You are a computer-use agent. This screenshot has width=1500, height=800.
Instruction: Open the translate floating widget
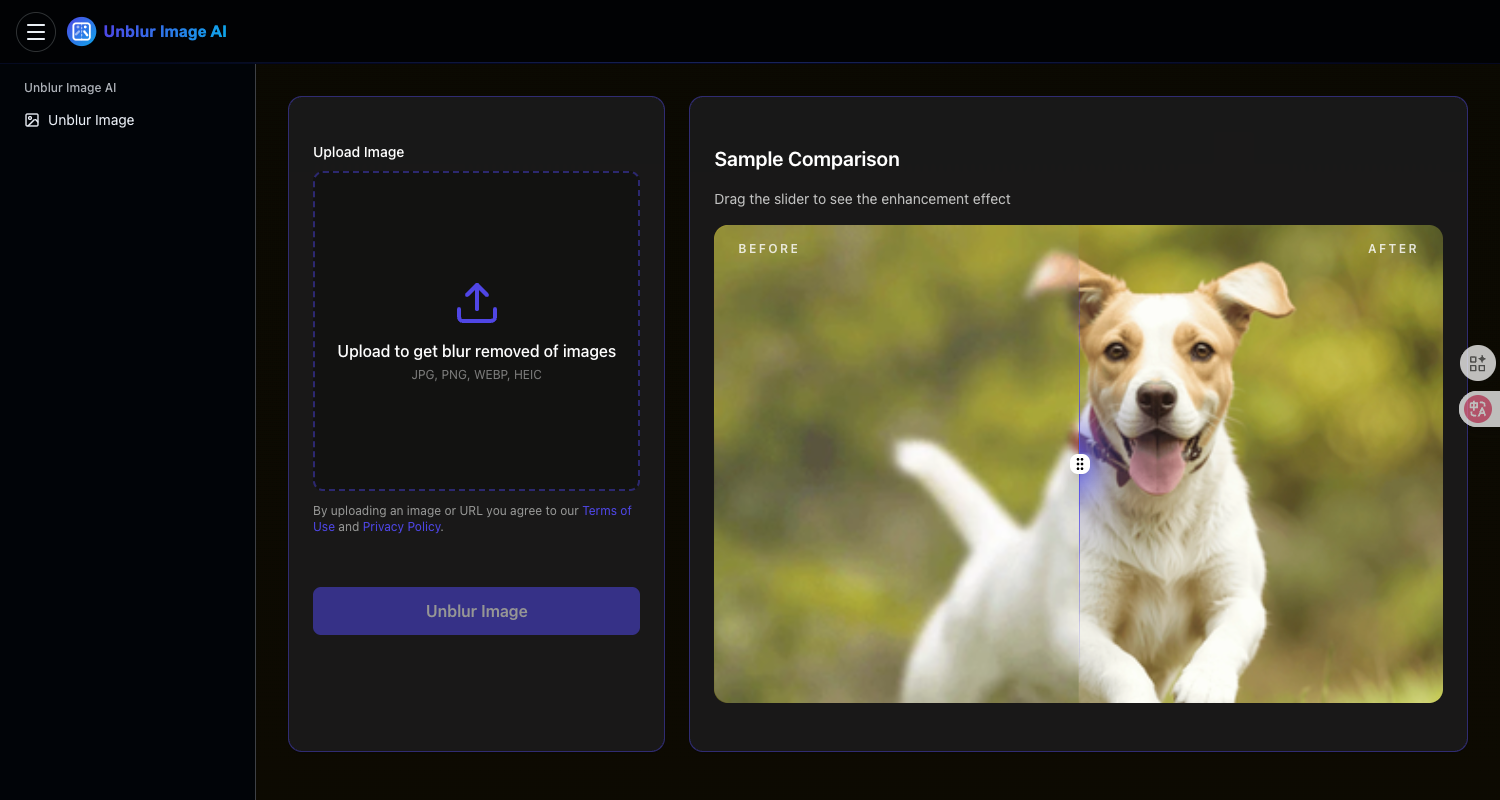[x=1477, y=408]
